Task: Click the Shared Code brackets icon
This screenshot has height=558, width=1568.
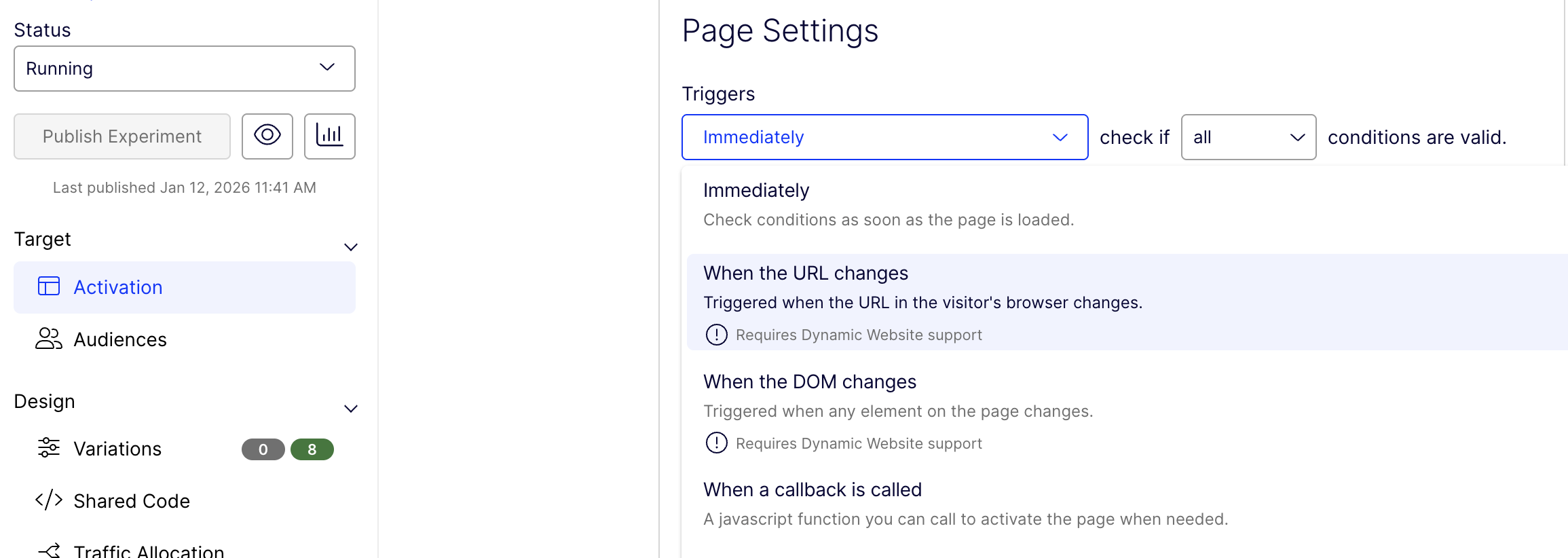Action: [49, 500]
